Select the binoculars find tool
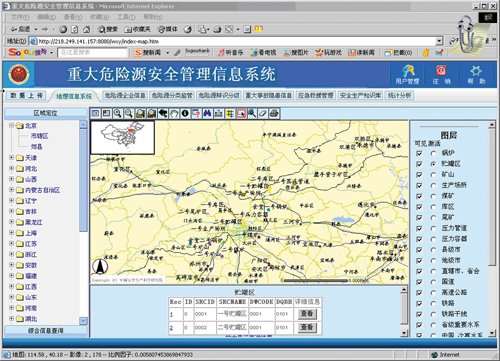Image resolution: width=500 pixels, height=361 pixels. (x=207, y=114)
